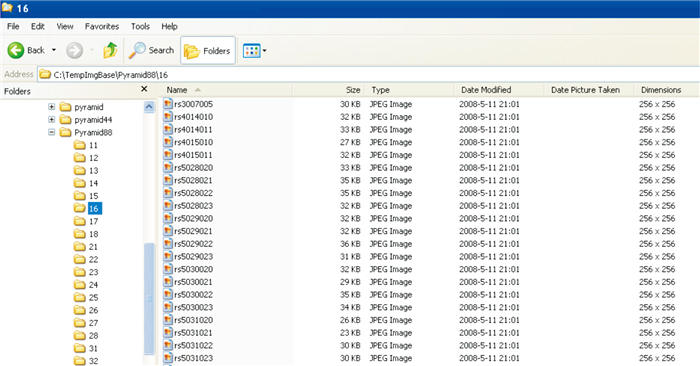Screen dimensions: 700x366
Task: Open the Tools menu
Action: tap(140, 26)
